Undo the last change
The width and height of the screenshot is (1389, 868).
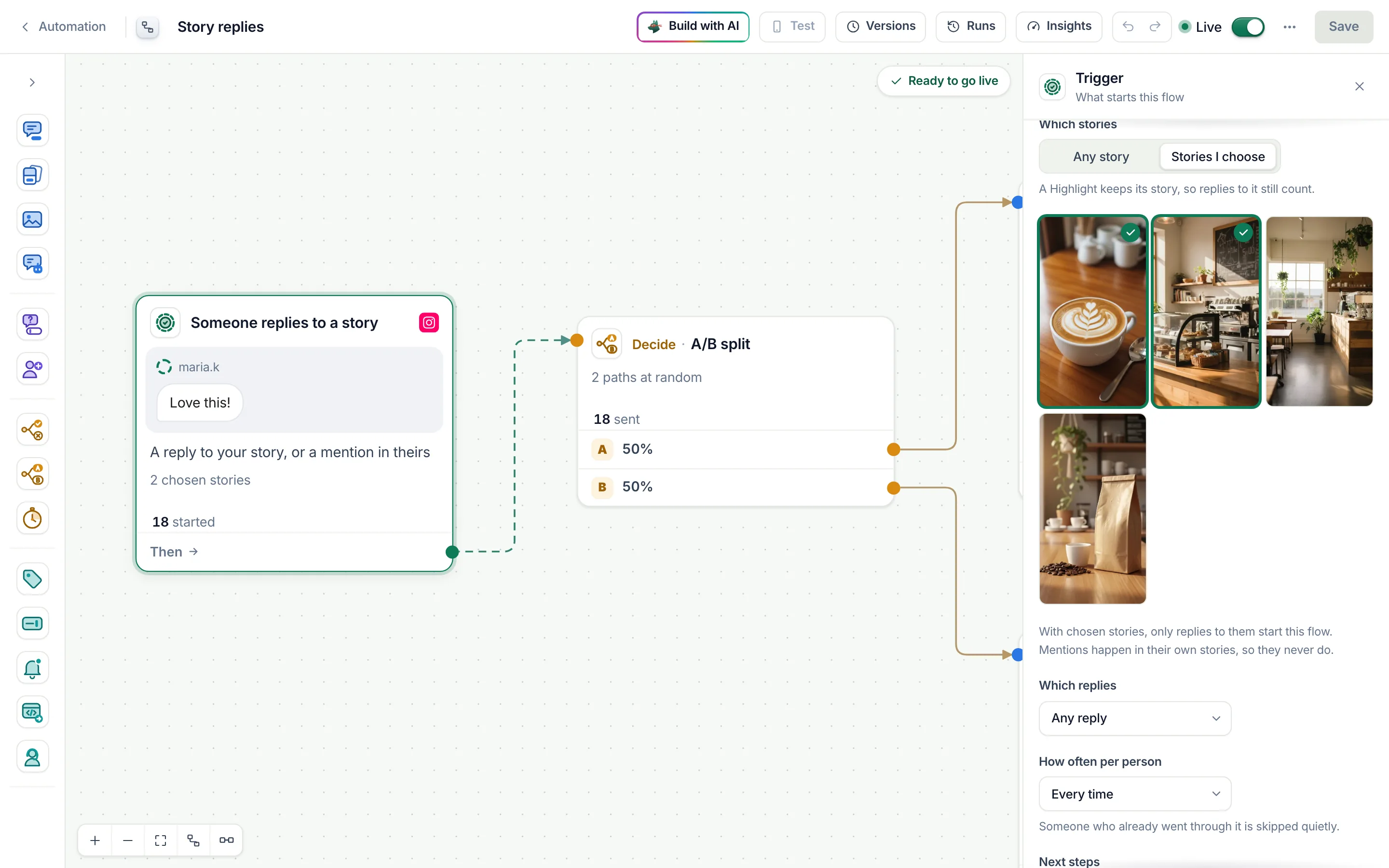pos(1128,27)
